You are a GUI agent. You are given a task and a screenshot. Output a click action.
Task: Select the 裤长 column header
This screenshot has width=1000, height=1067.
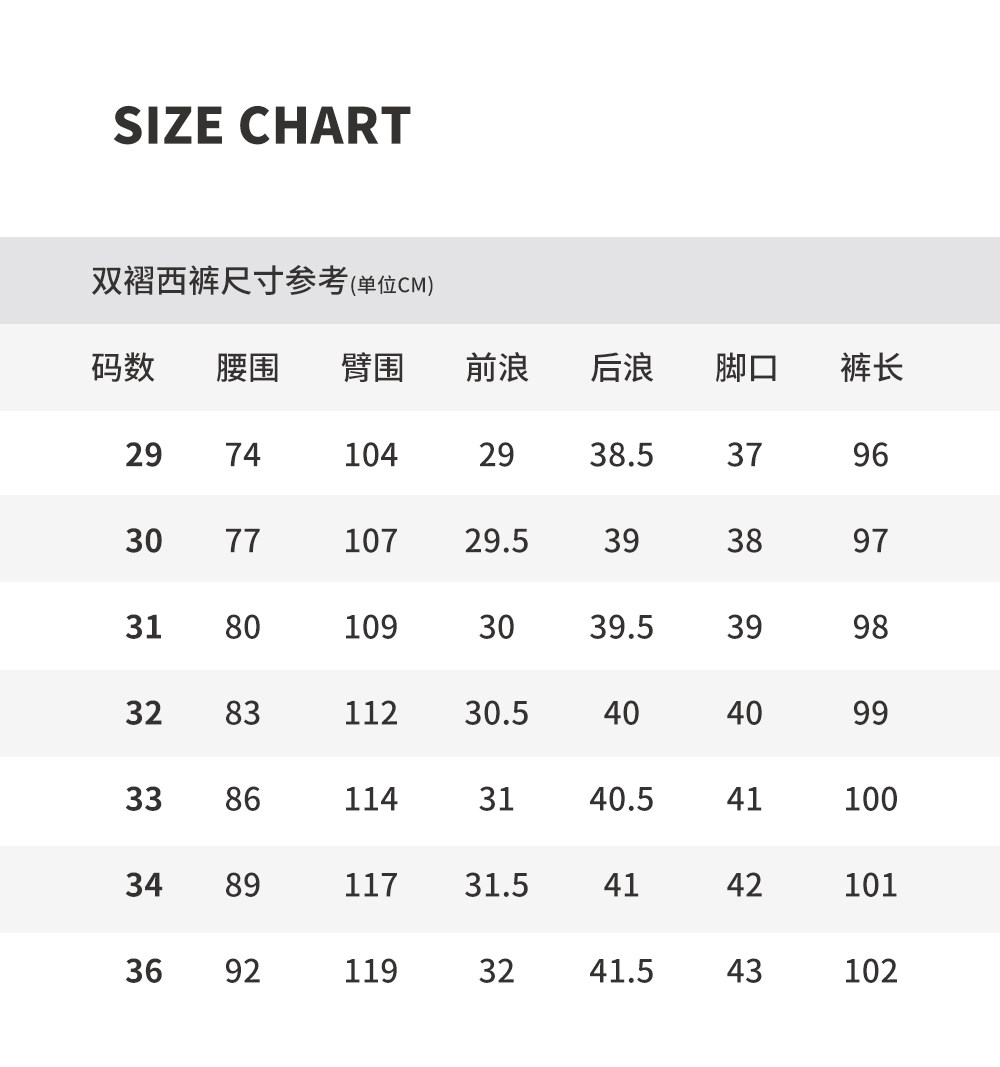pyautogui.click(x=871, y=367)
